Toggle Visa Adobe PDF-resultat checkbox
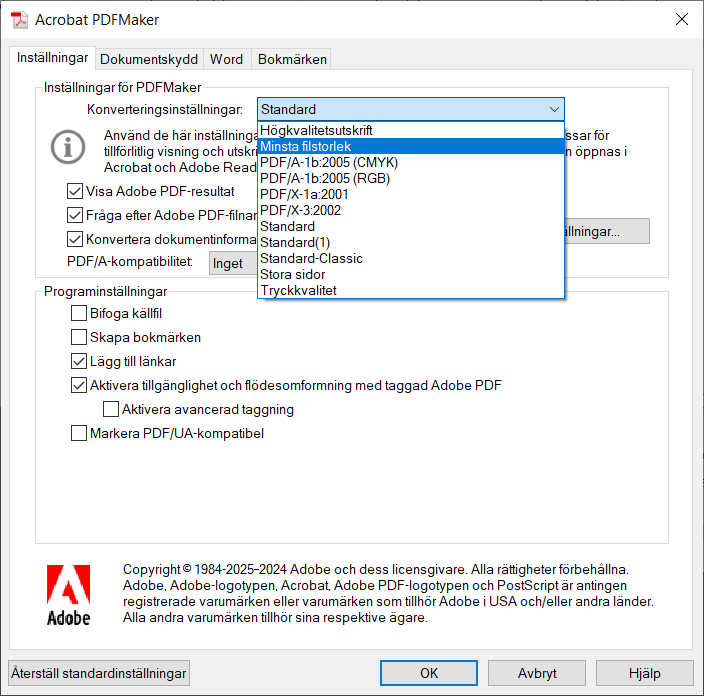 75,191
